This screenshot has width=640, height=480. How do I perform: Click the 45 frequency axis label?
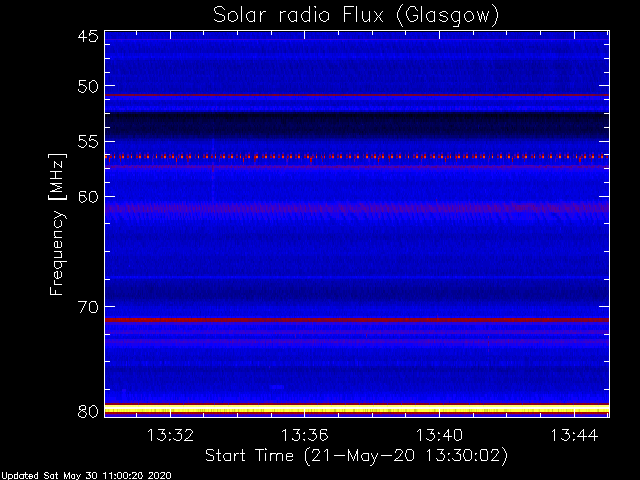tap(88, 36)
